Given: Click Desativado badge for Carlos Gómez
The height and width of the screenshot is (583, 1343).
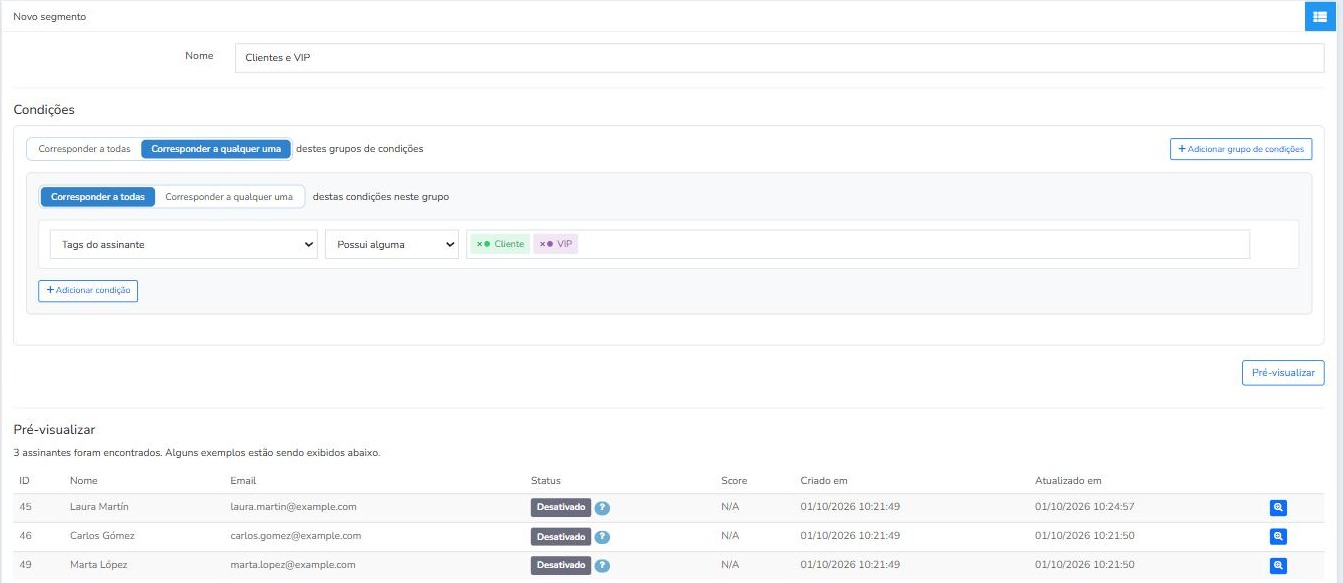Looking at the screenshot, I should [561, 537].
